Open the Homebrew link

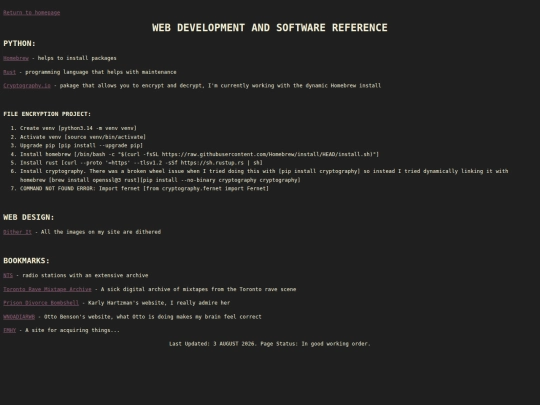(16, 58)
